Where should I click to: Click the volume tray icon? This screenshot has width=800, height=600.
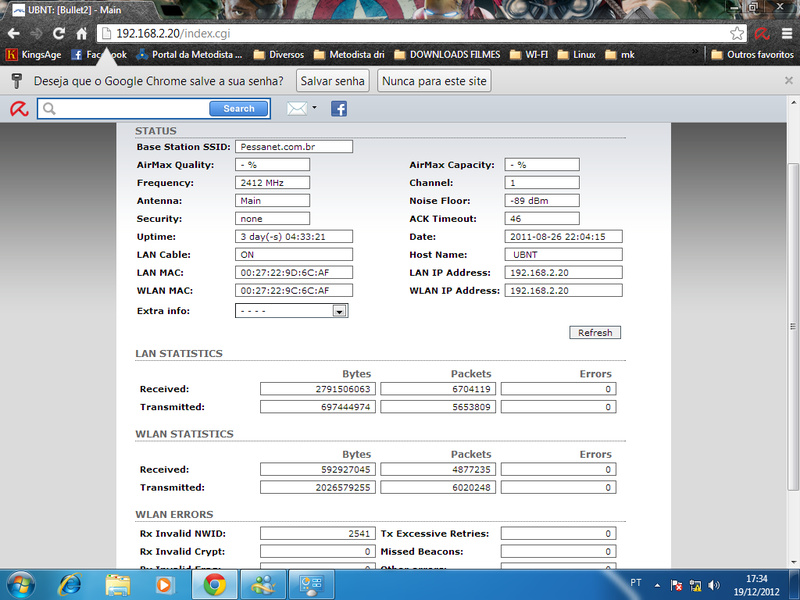[x=714, y=585]
